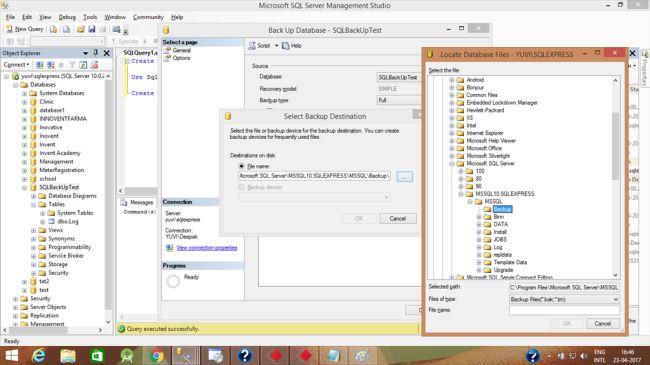
Task: Expand the DATA folder in Locate Database Files
Action: click(x=479, y=224)
